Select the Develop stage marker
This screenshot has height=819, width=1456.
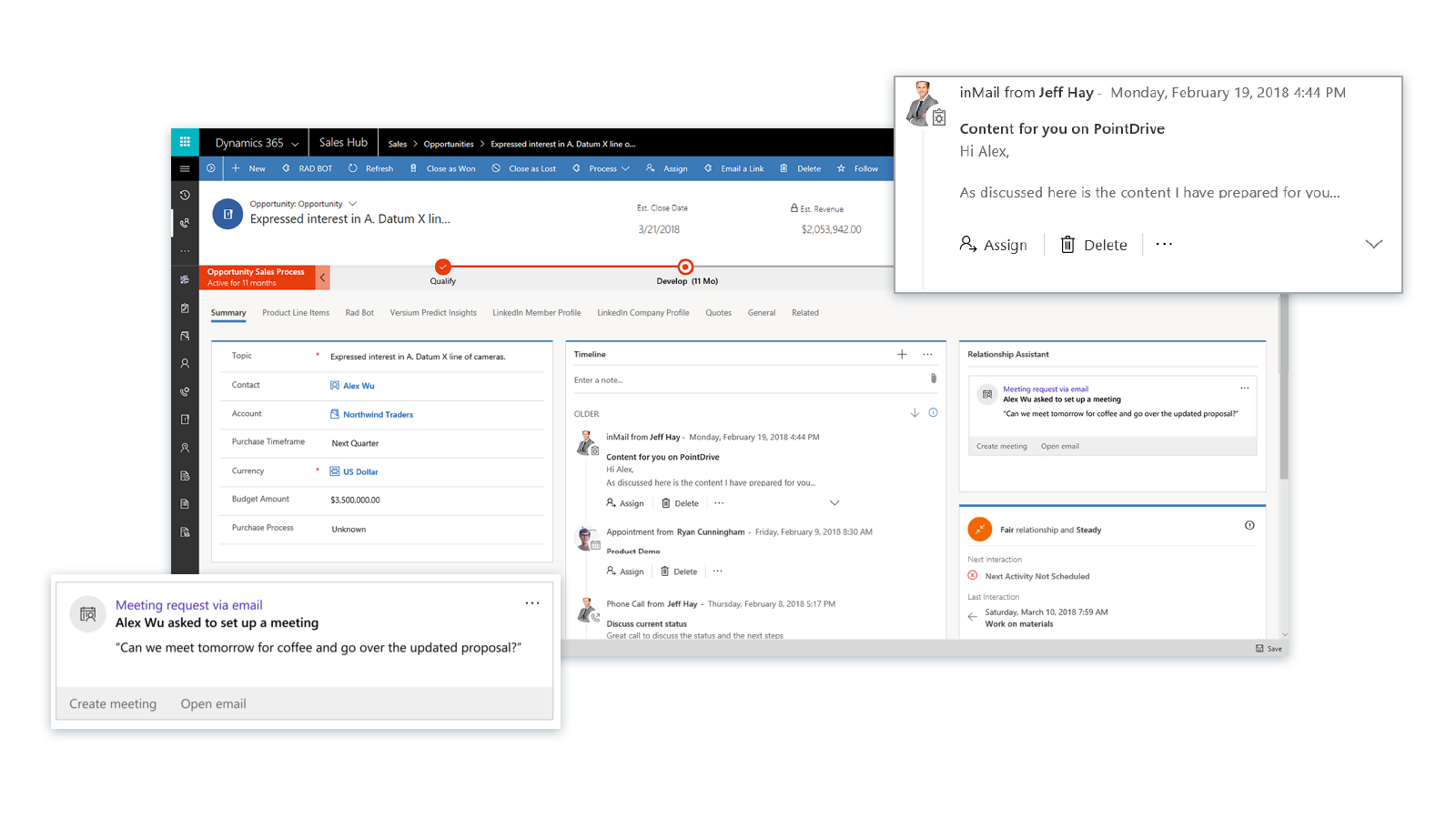coord(685,267)
